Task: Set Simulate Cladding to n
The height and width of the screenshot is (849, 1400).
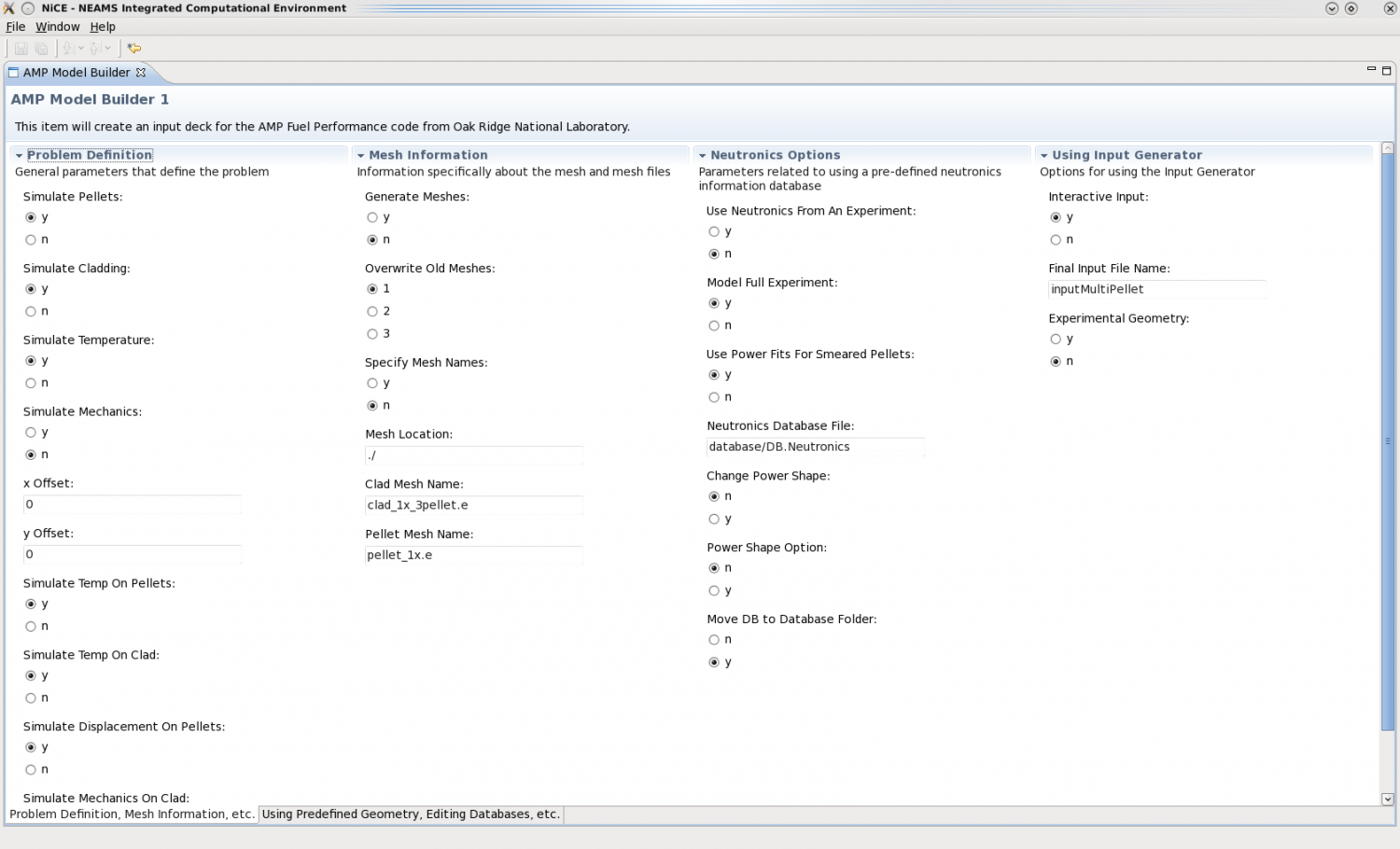Action: 31,312
